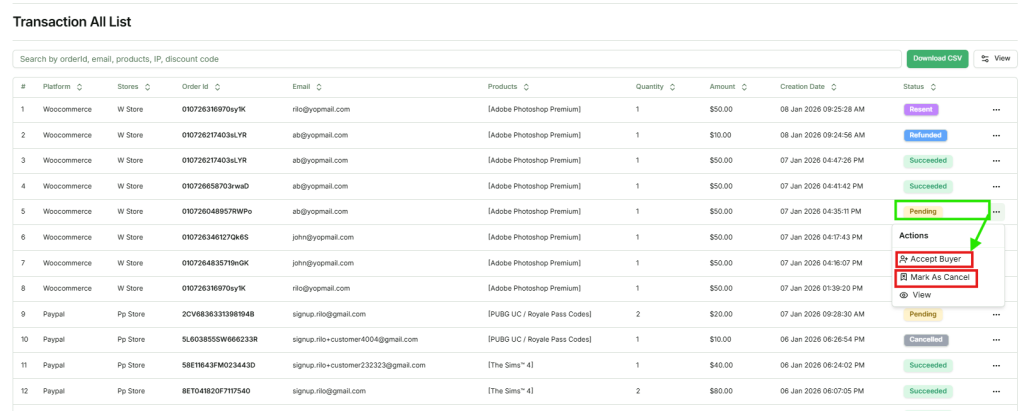Open three-dot actions menu for row 3
1024x411 pixels.
tap(995, 160)
